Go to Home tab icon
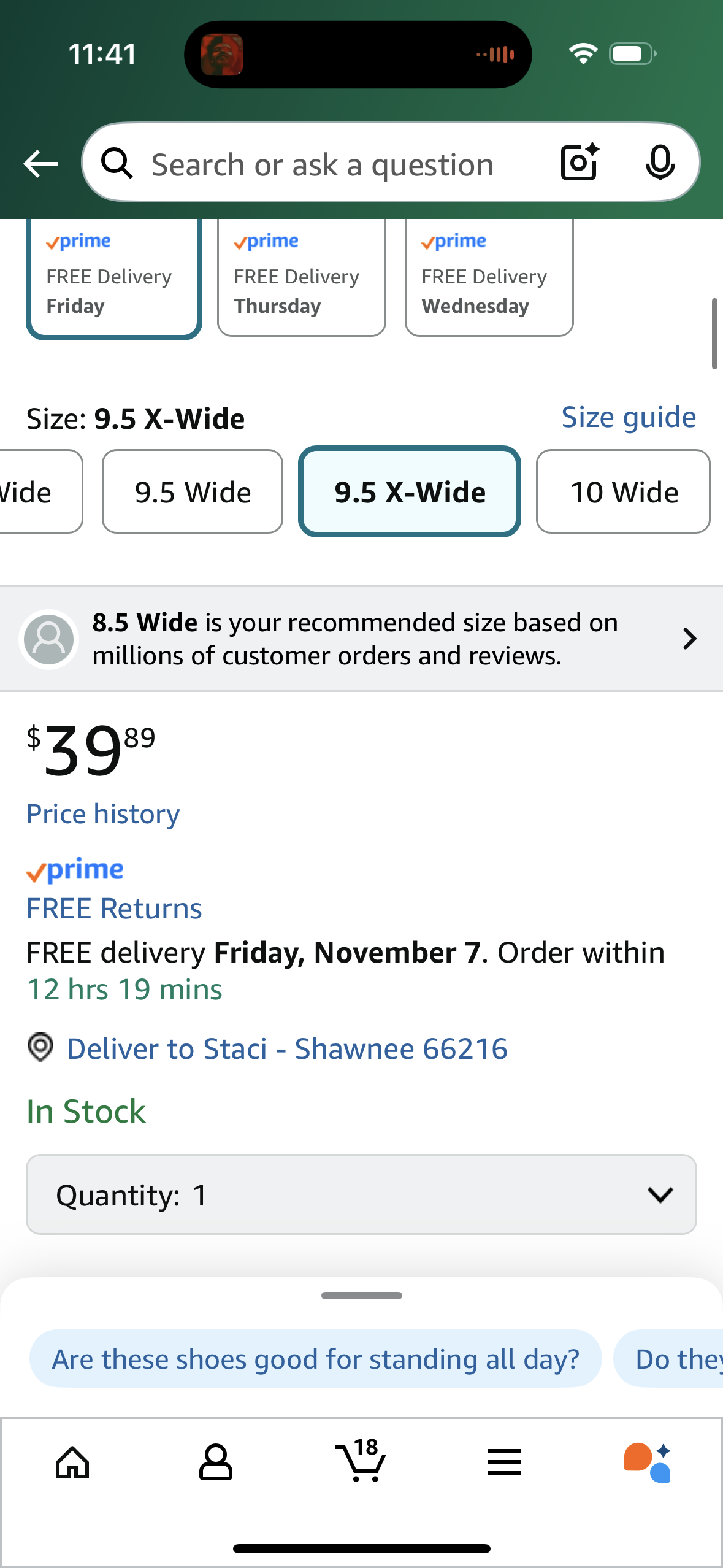 pyautogui.click(x=72, y=1462)
